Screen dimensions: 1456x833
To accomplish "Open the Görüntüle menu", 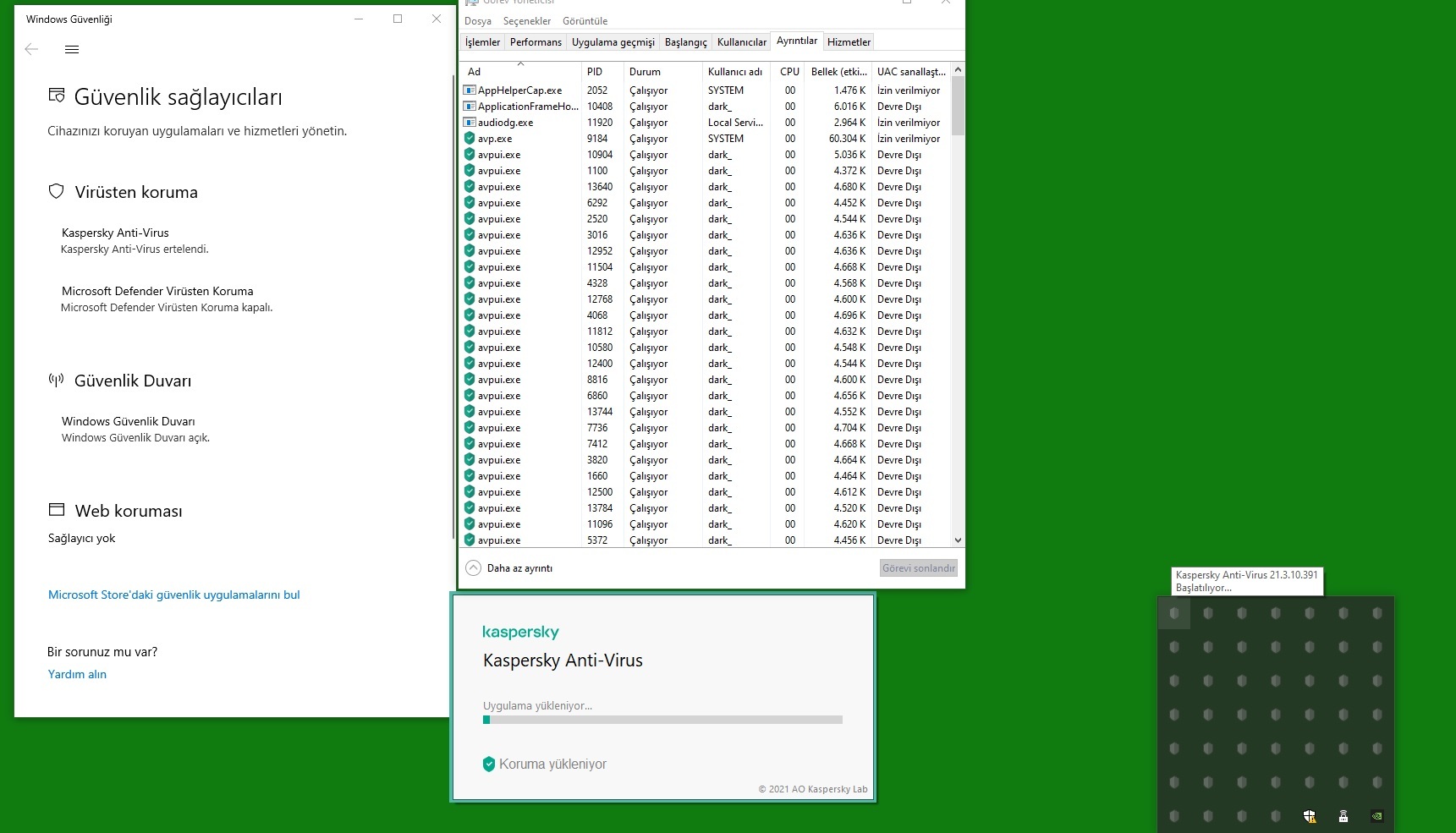I will [585, 21].
